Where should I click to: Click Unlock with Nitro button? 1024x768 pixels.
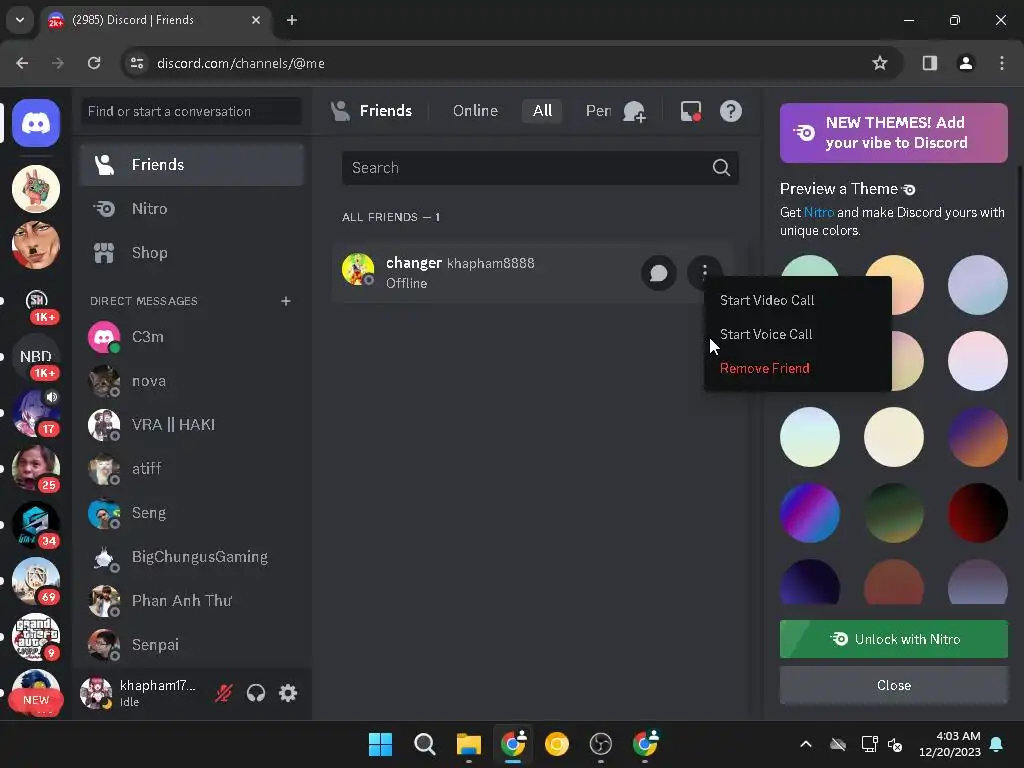tap(893, 639)
